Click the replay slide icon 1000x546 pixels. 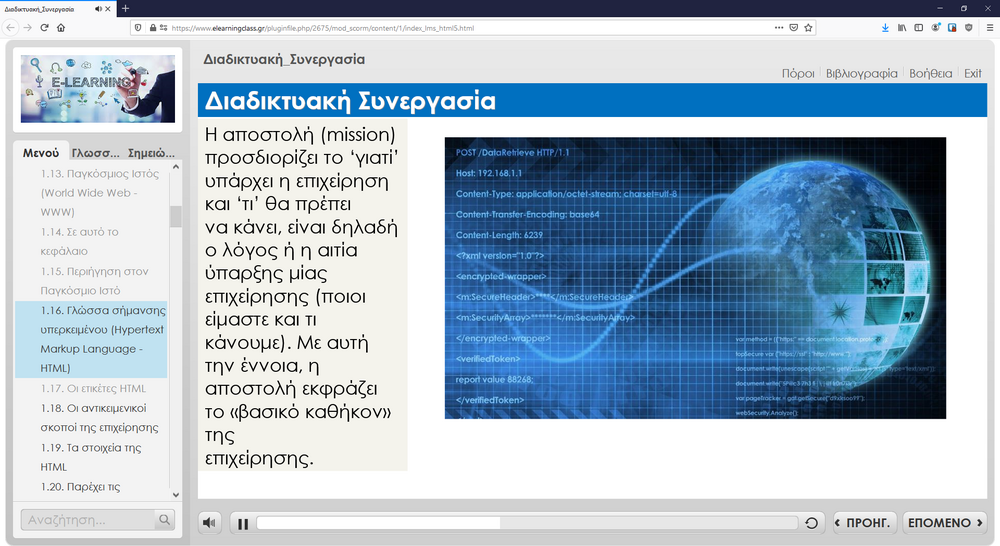812,523
